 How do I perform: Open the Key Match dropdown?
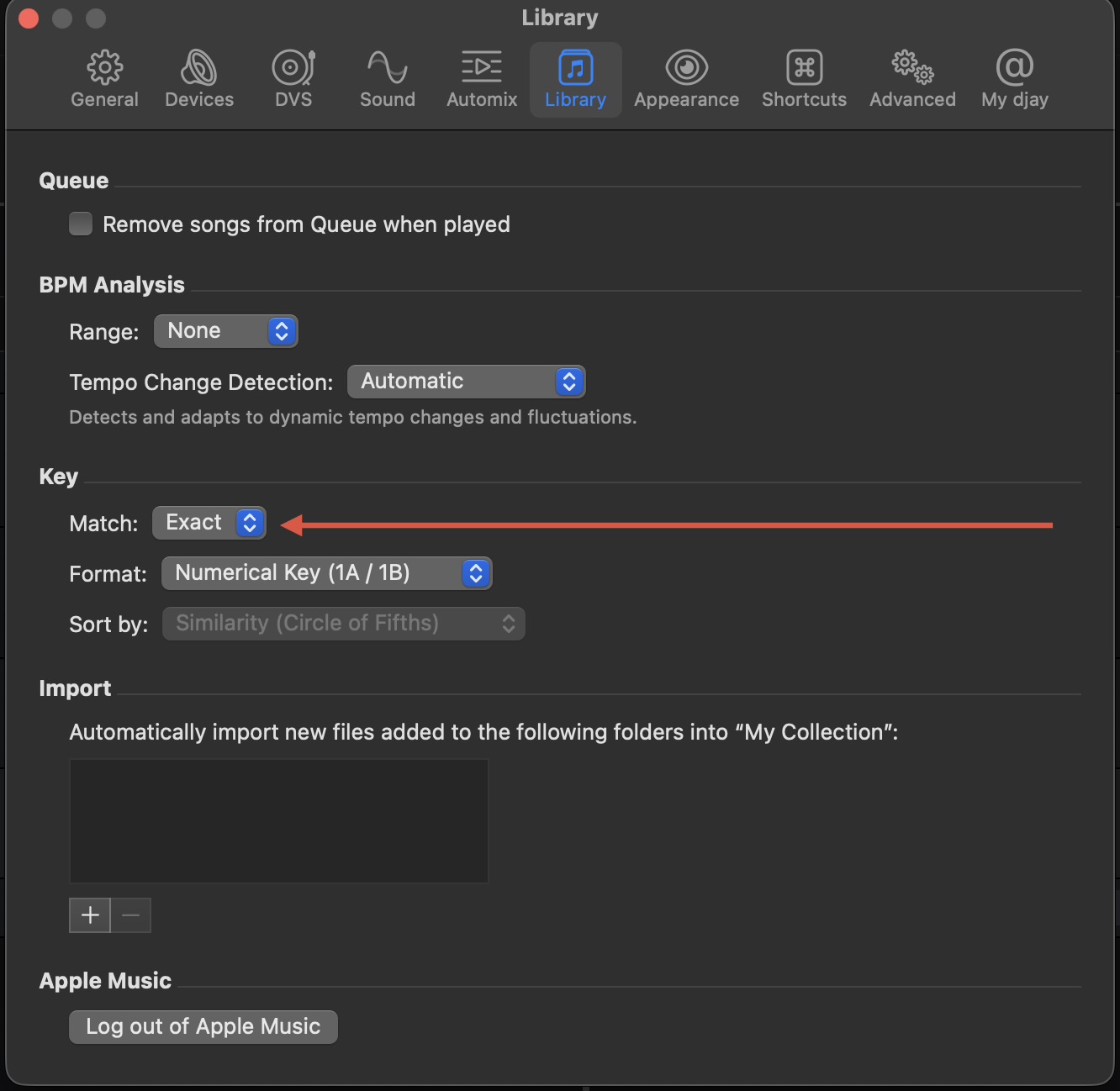209,523
